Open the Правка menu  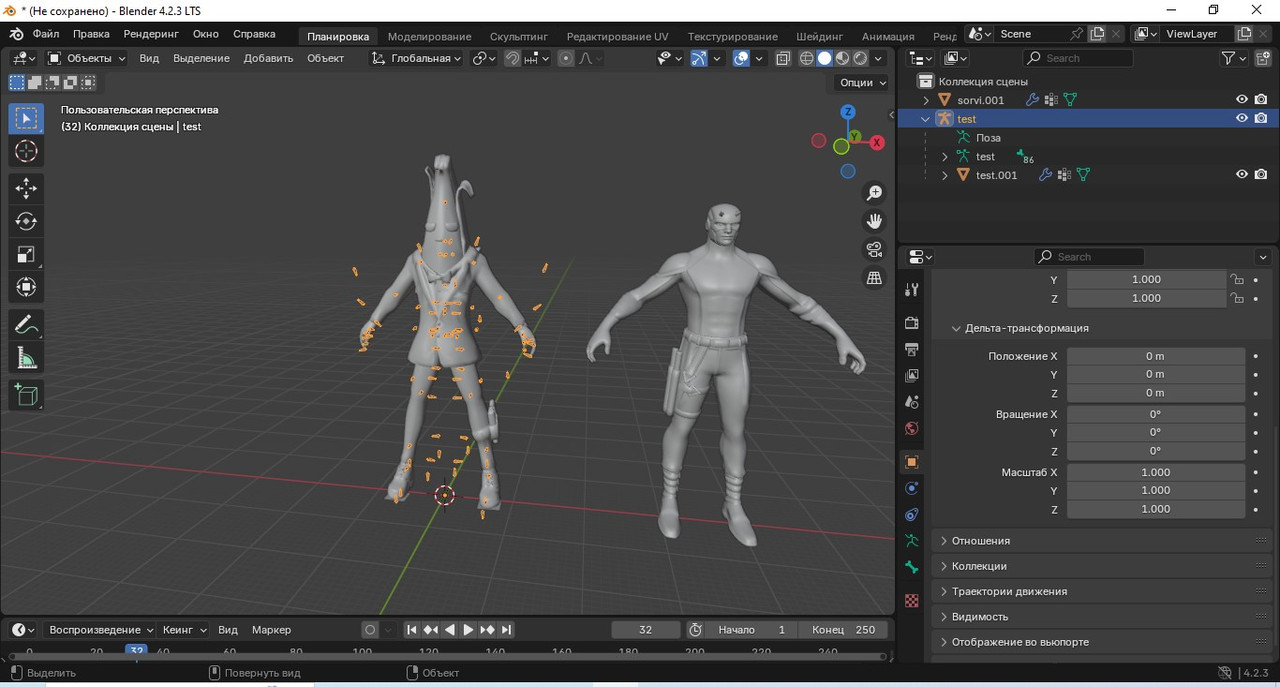click(91, 34)
